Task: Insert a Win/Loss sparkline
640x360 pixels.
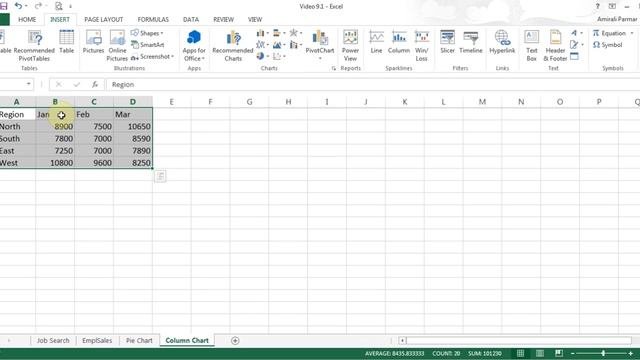Action: coord(422,46)
